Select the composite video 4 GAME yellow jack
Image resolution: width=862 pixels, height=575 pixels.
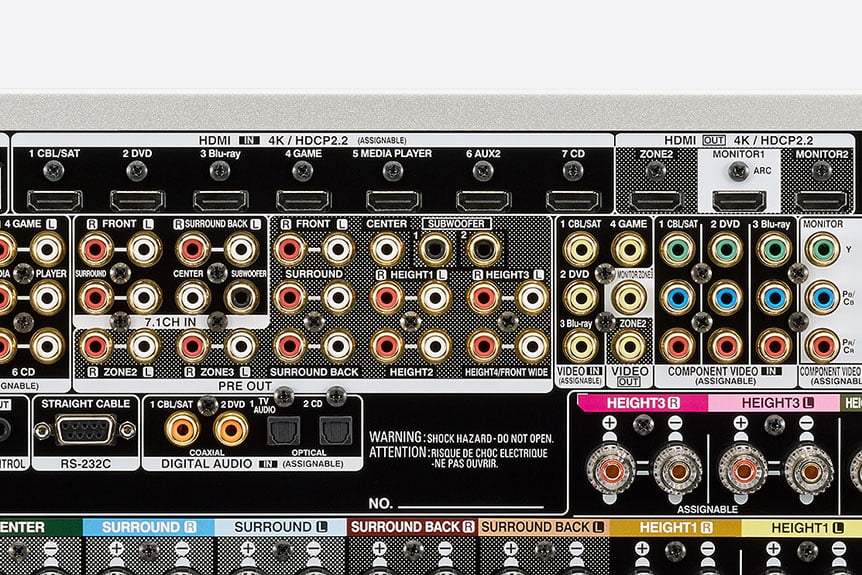pos(629,249)
